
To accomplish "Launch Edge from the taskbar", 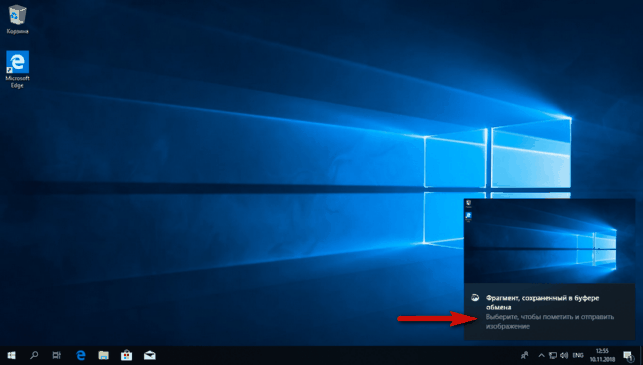I will tap(81, 355).
